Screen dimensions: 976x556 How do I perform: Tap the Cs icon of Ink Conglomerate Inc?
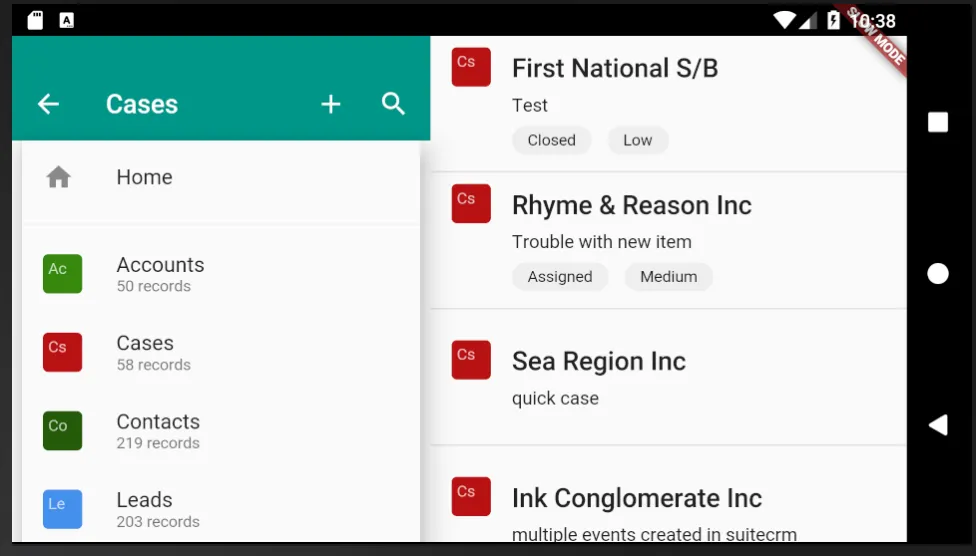click(x=471, y=496)
